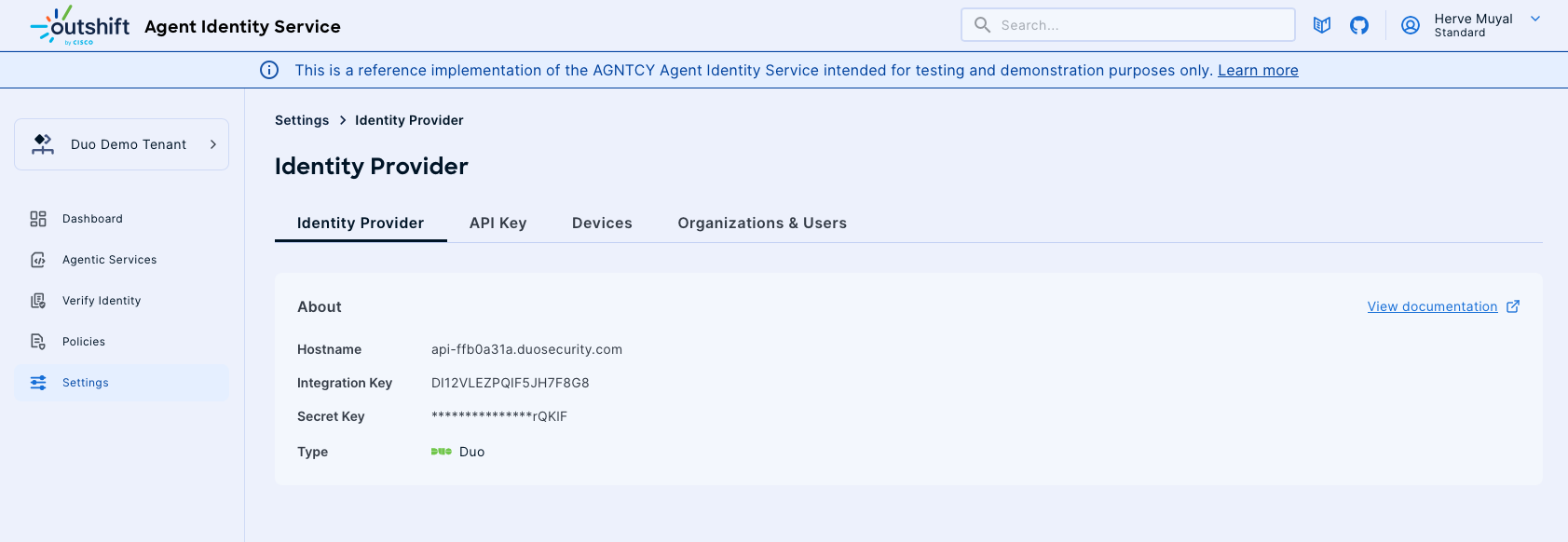Open the documentation book icon in header
1568x542 pixels.
(1322, 25)
